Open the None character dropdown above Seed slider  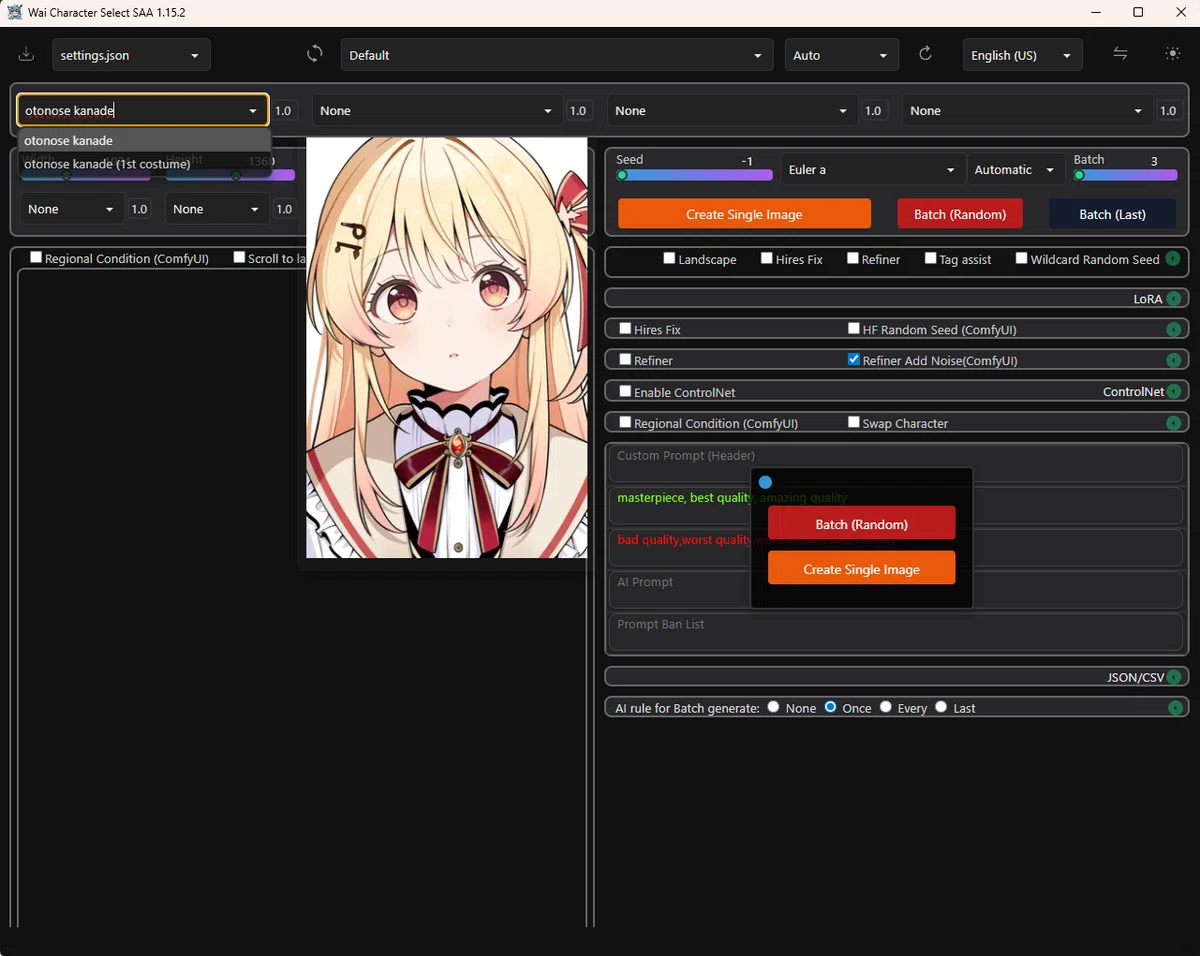(x=733, y=111)
